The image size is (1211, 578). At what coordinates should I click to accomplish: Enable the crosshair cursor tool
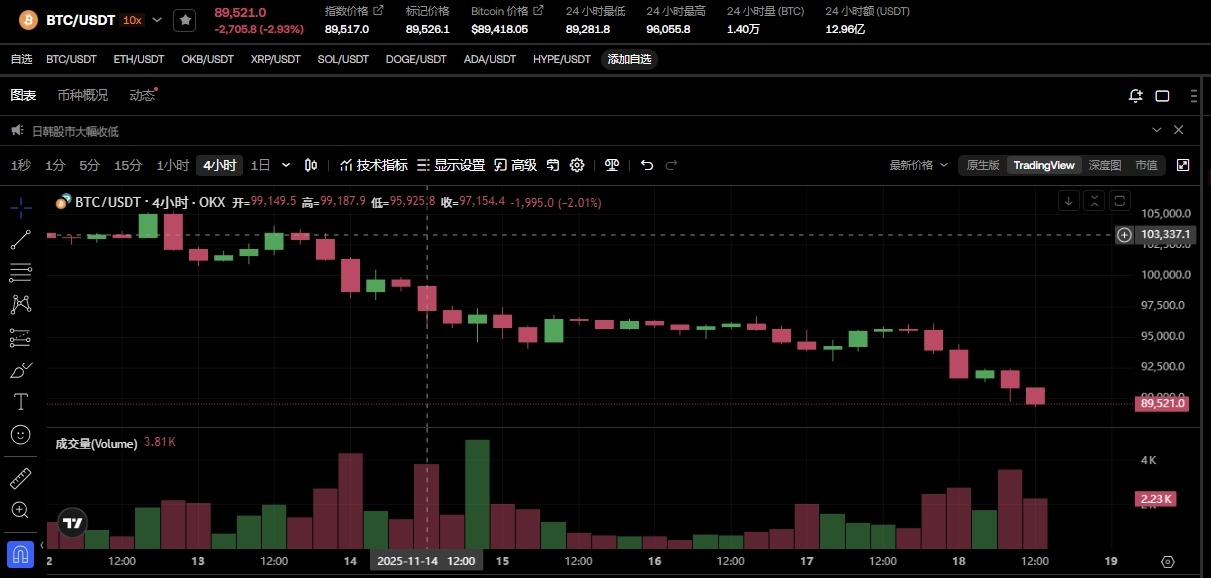point(21,209)
